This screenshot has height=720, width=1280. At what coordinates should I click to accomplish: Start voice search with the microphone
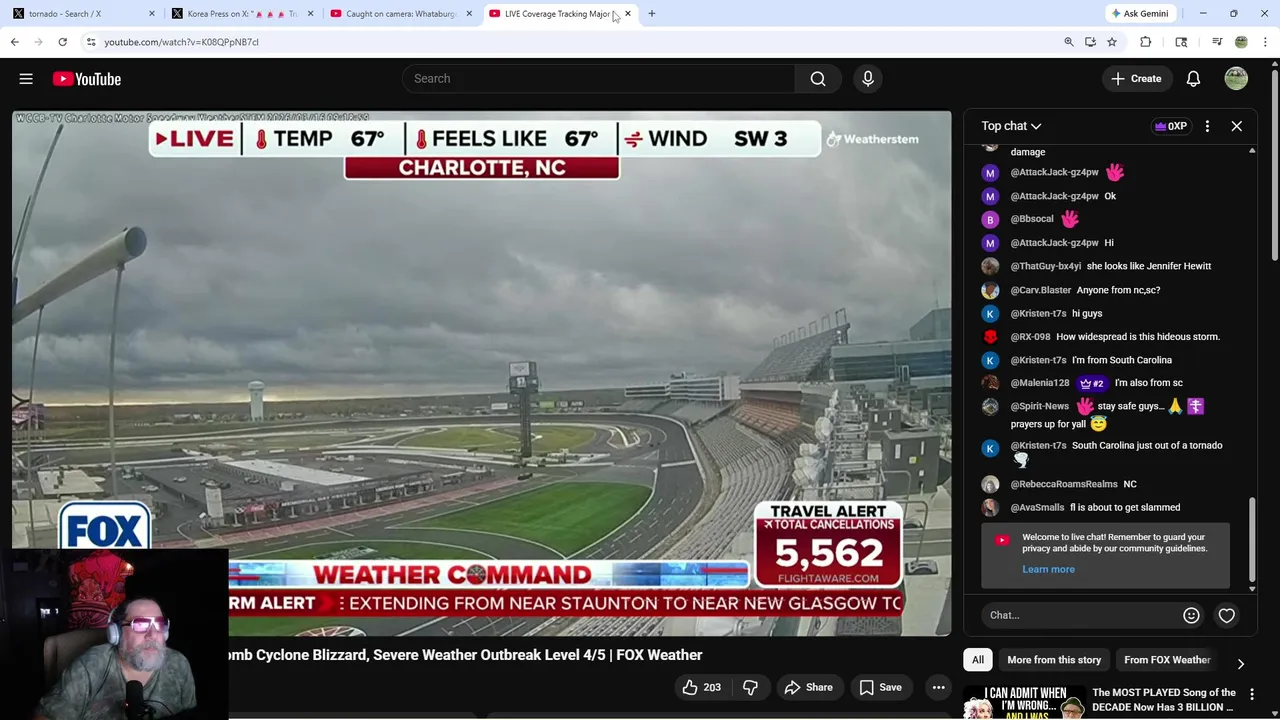click(868, 79)
